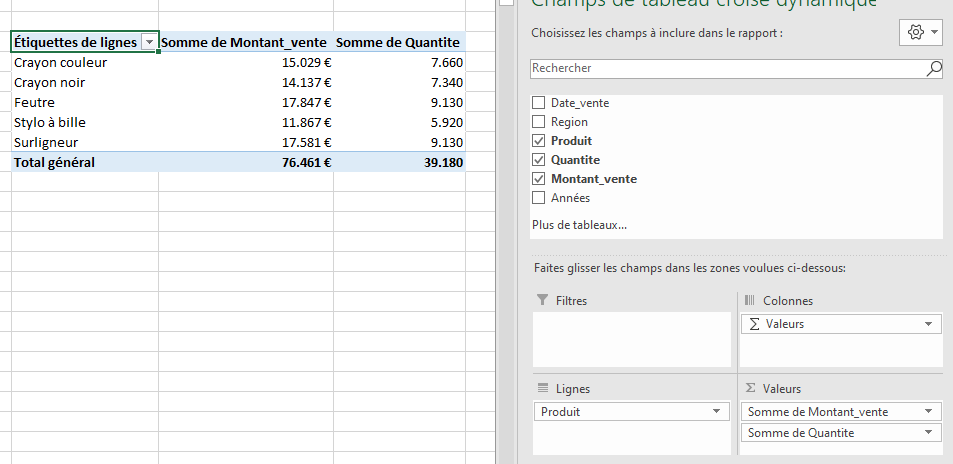The image size is (953, 464).
Task: Open Somme de Montant_vente field dropdown
Action: pos(929,412)
